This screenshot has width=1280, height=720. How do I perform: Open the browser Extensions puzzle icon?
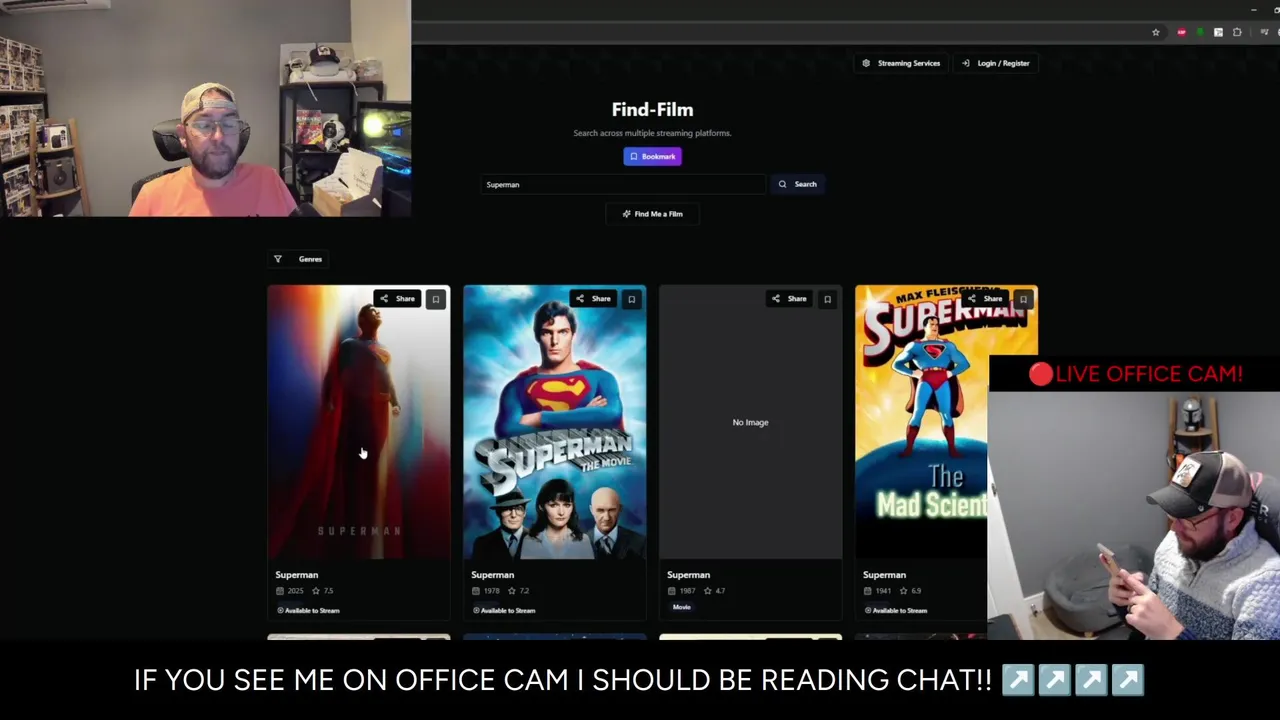(1237, 33)
